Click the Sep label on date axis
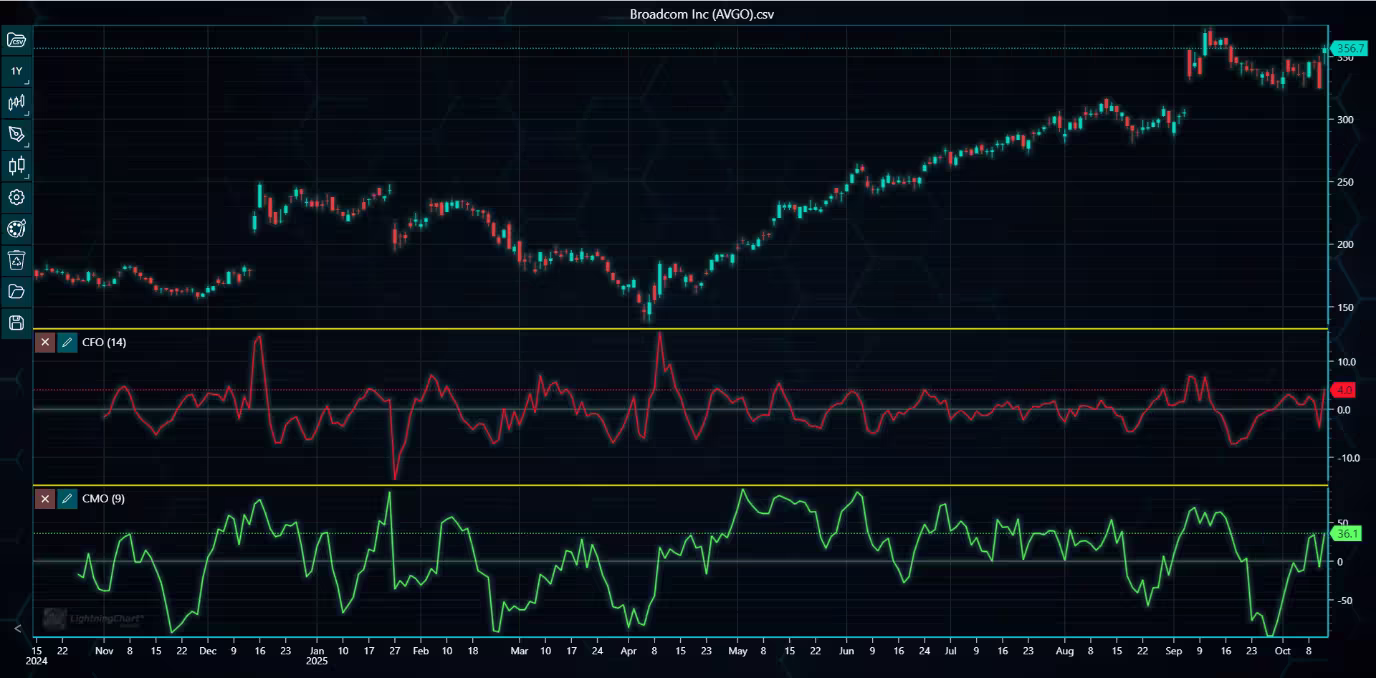Image resolution: width=1376 pixels, height=678 pixels. pyautogui.click(x=1172, y=650)
